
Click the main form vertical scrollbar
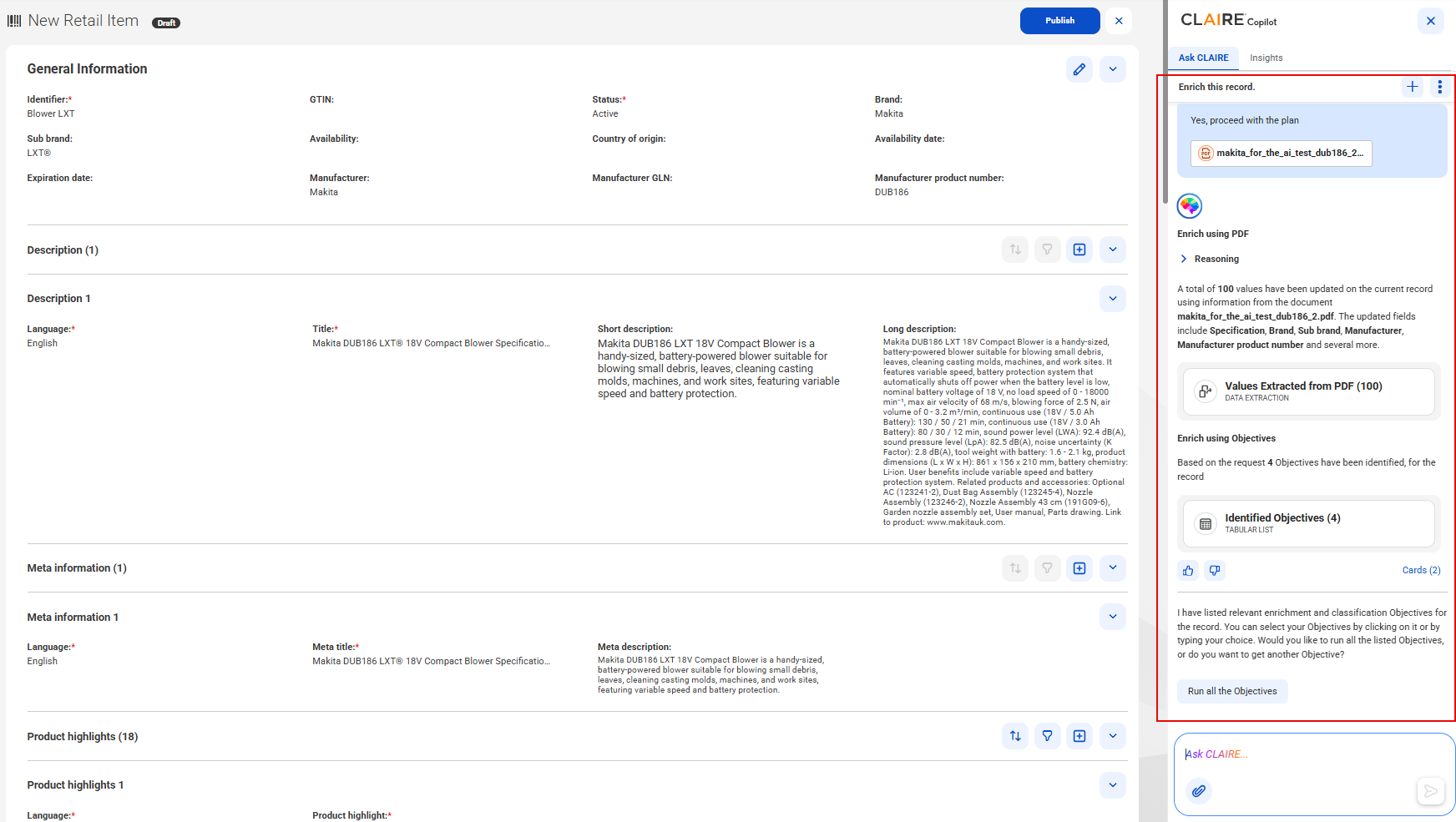1165,100
